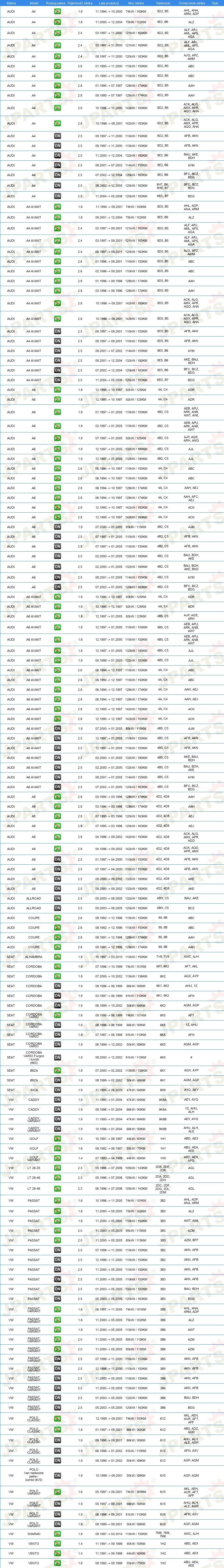Click the Moc silnika column header
This screenshot has width=224, height=1568.
click(x=136, y=3)
